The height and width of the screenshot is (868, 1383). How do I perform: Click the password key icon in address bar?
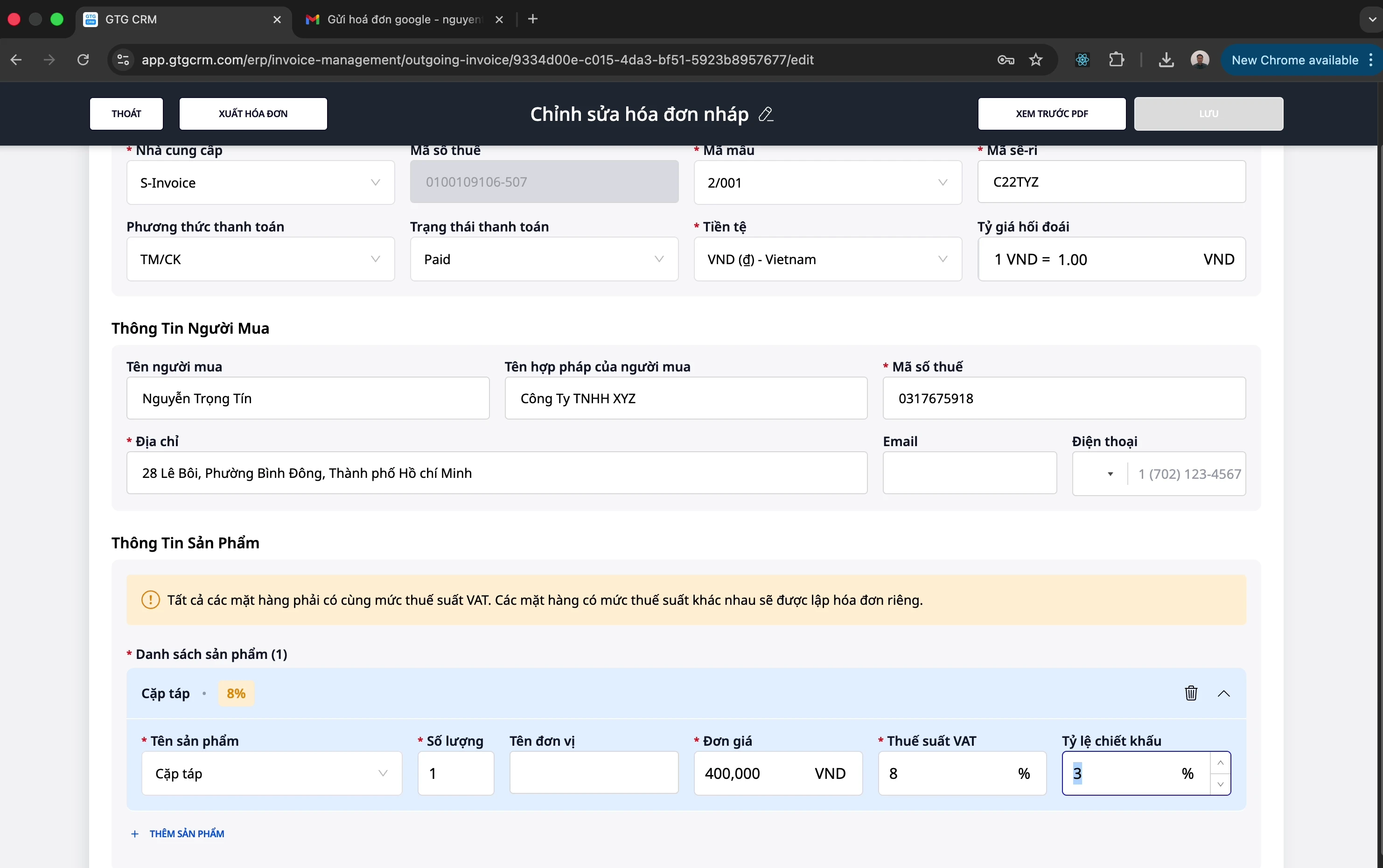(1006, 60)
